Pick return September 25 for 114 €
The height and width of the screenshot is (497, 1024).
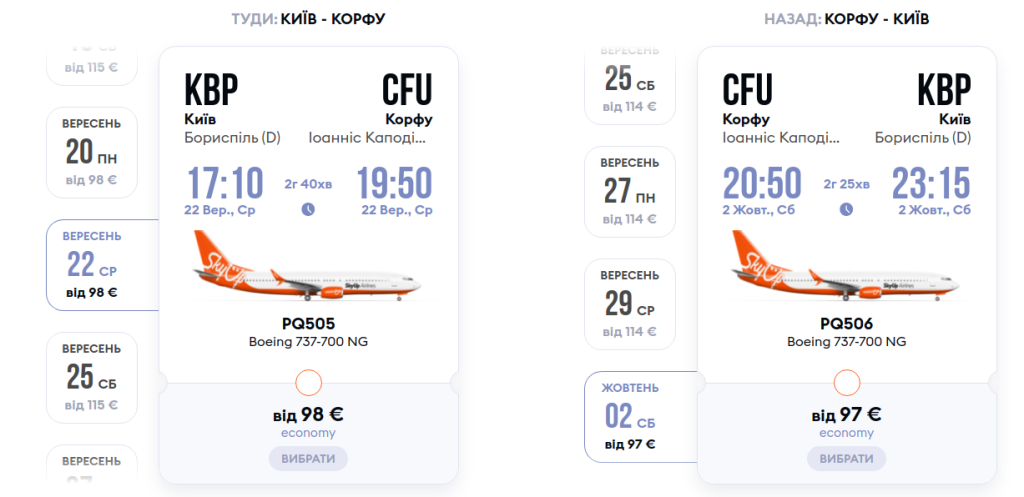pyautogui.click(x=630, y=80)
